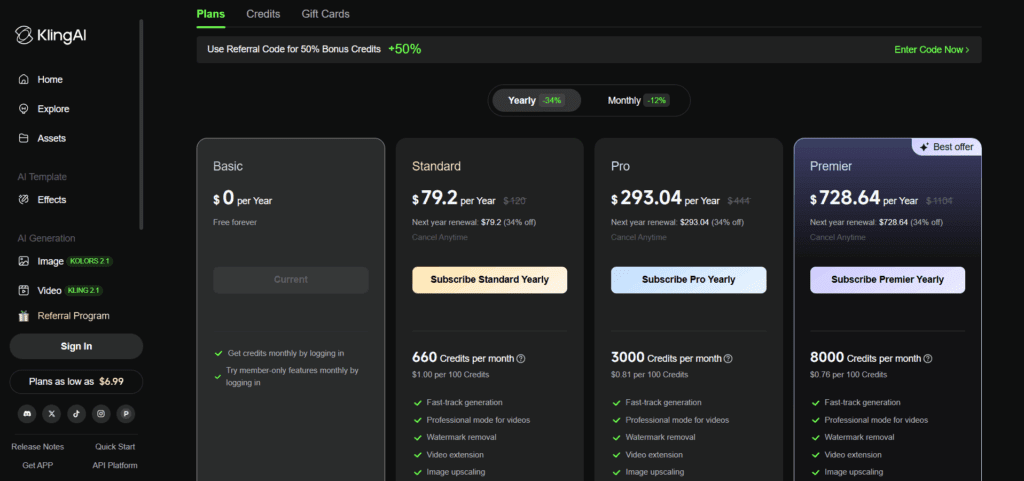Click Standard's 'Cancel Anytime' text
The width and height of the screenshot is (1024, 481).
pyautogui.click(x=440, y=238)
